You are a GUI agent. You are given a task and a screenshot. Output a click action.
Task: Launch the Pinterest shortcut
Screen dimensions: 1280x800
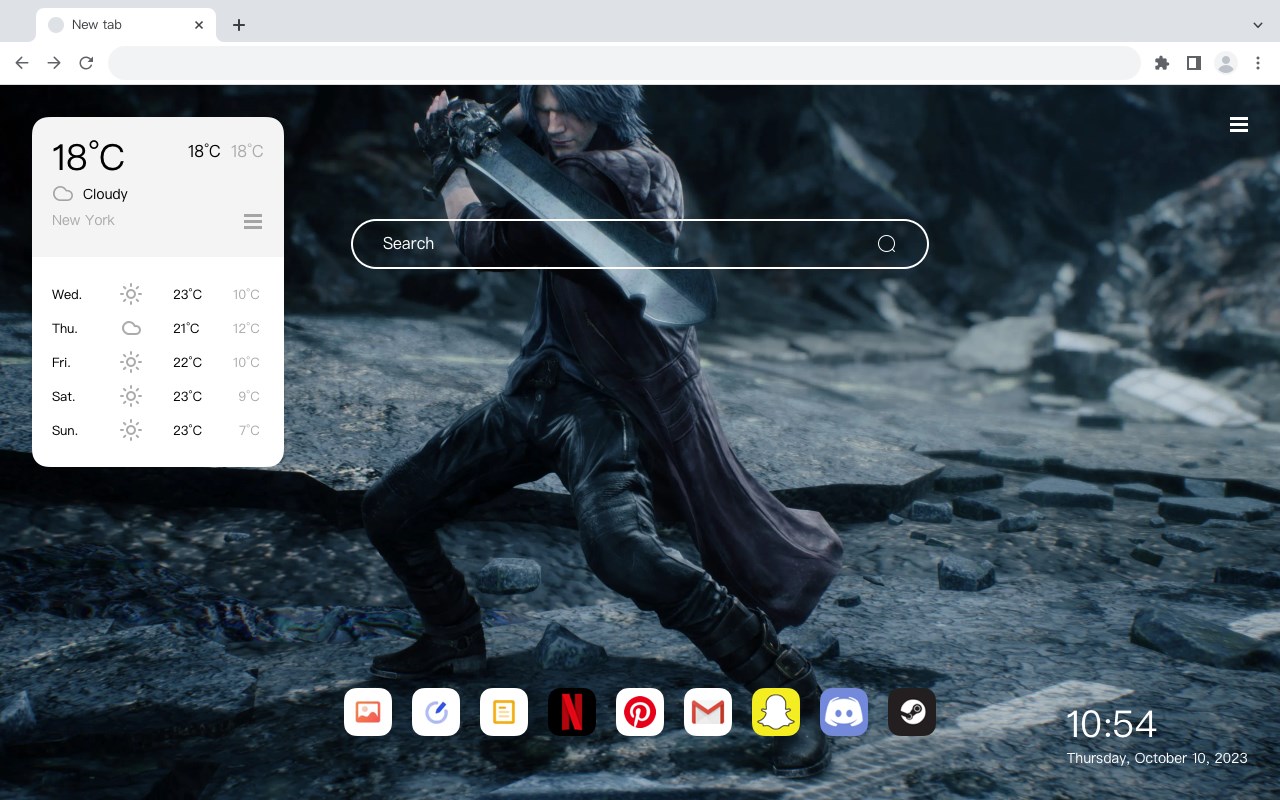640,712
